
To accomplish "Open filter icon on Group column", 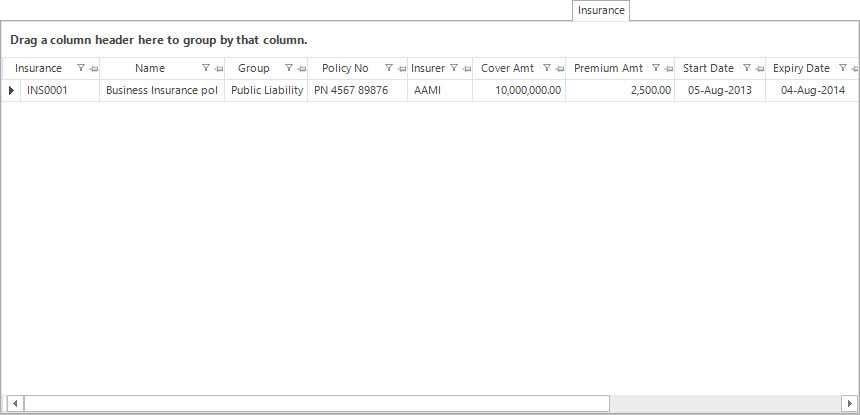I will (x=288, y=68).
